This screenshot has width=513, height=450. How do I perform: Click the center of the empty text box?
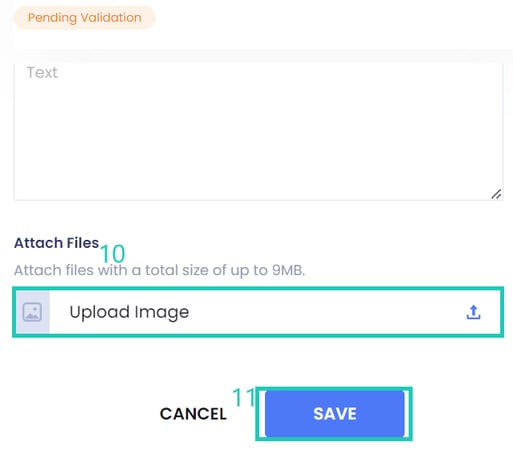click(258, 132)
